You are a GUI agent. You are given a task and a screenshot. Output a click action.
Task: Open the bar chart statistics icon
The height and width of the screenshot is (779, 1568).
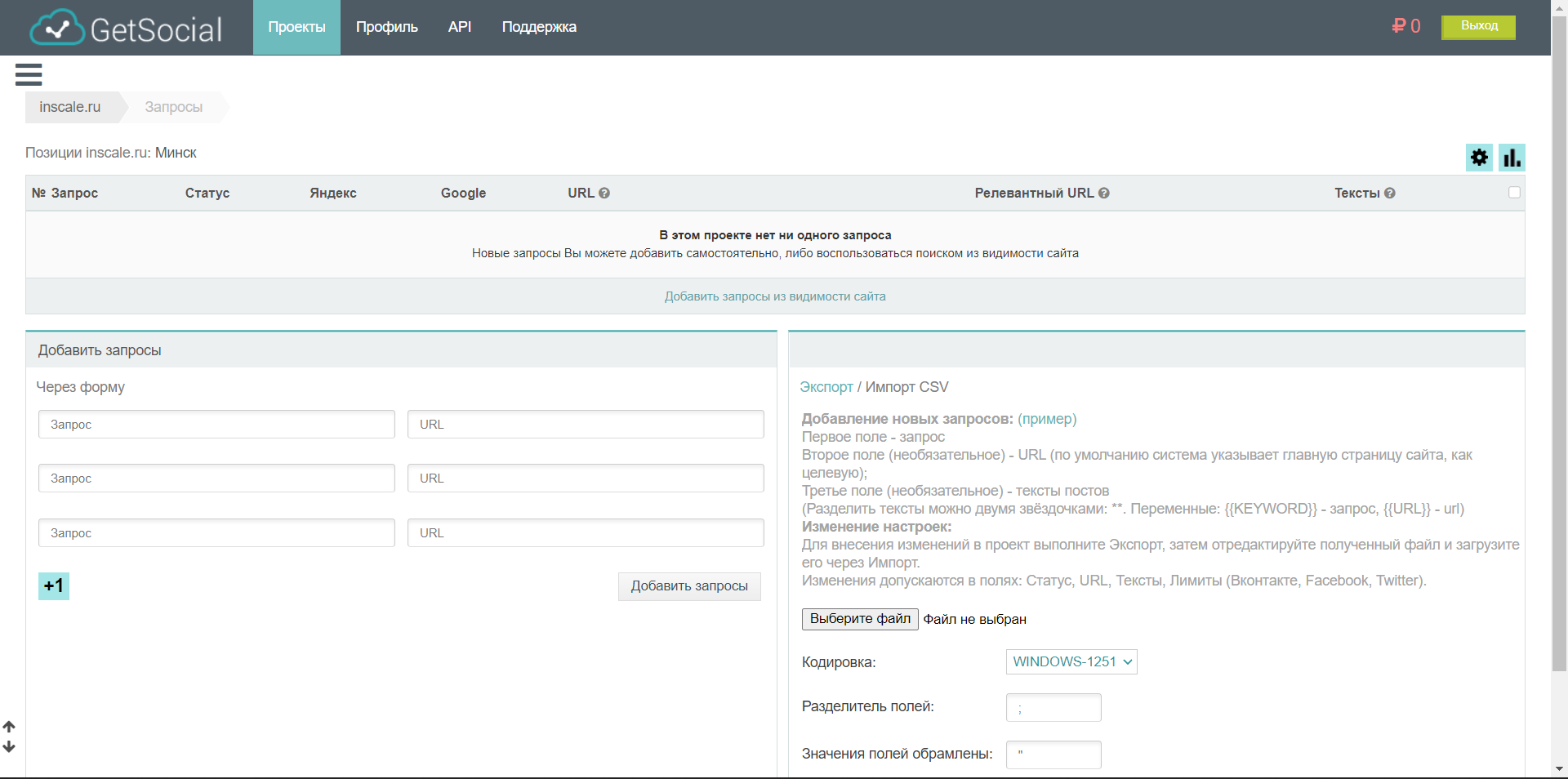point(1512,157)
